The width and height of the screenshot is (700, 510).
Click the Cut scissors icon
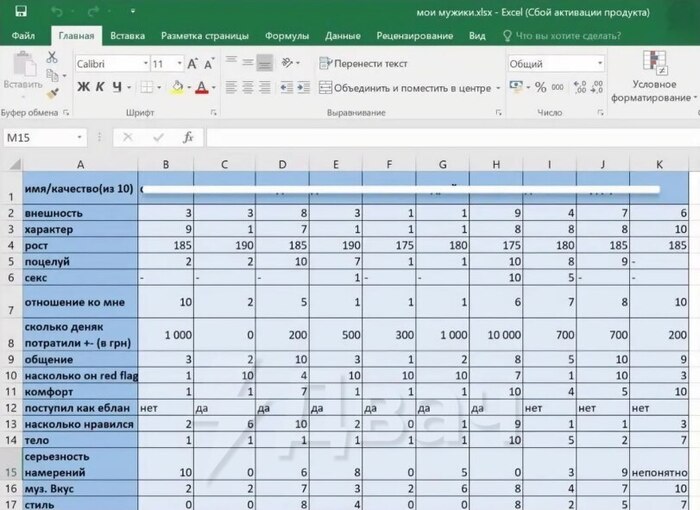click(52, 59)
